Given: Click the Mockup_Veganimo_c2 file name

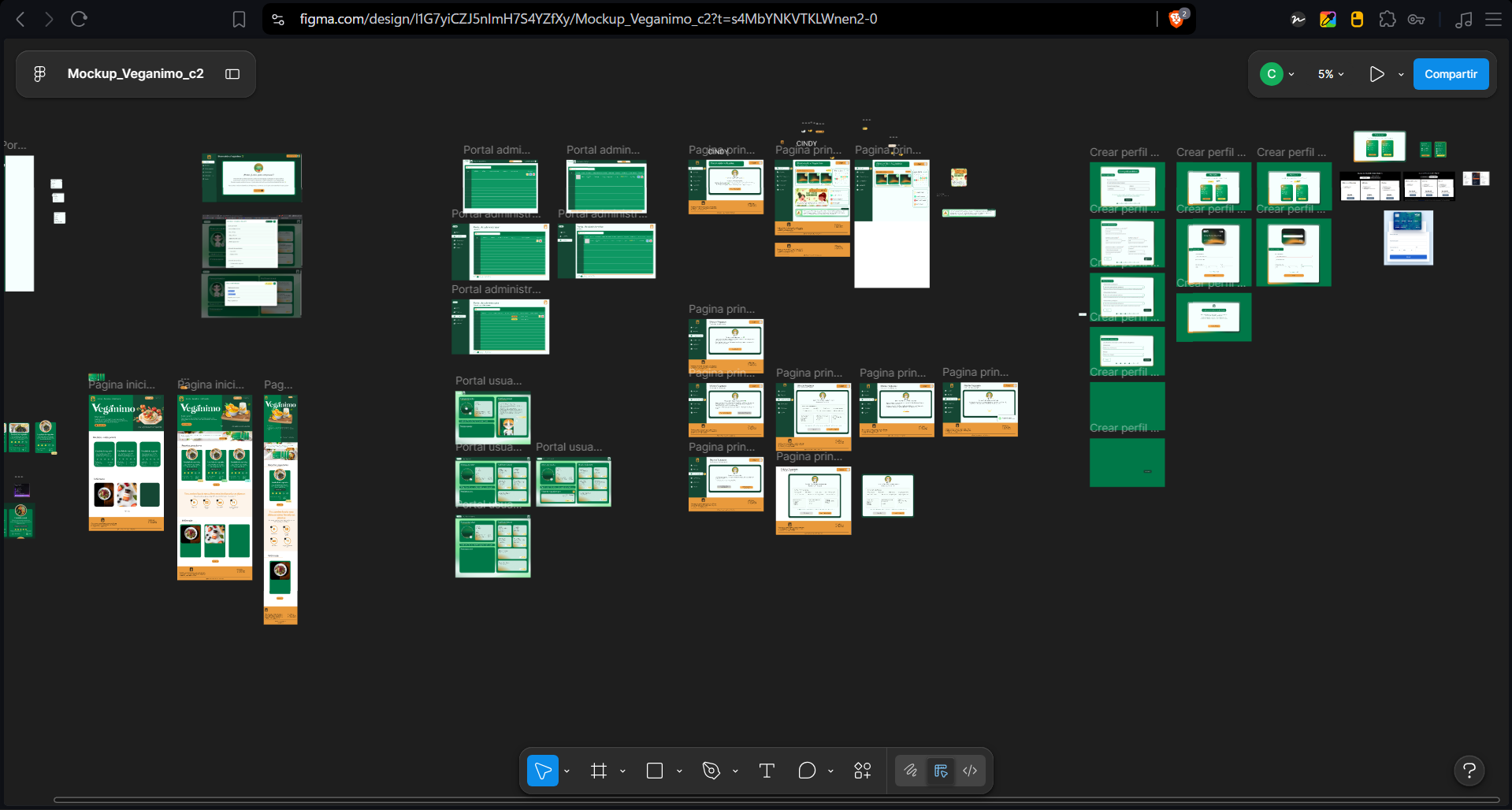Looking at the screenshot, I should pyautogui.click(x=136, y=74).
